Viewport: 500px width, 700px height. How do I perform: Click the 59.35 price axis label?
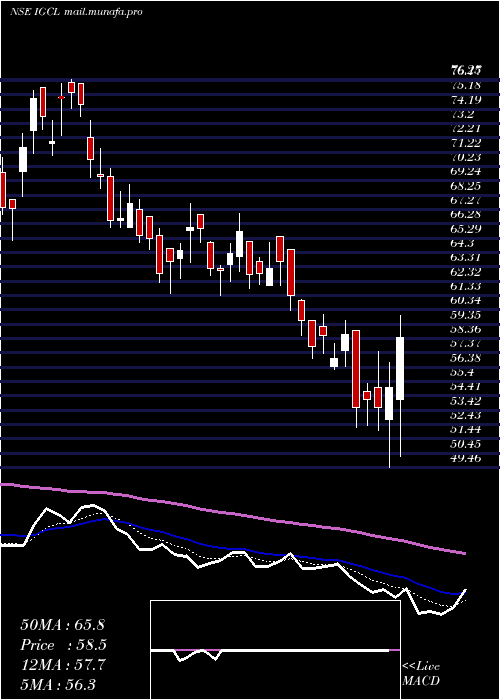tap(467, 315)
